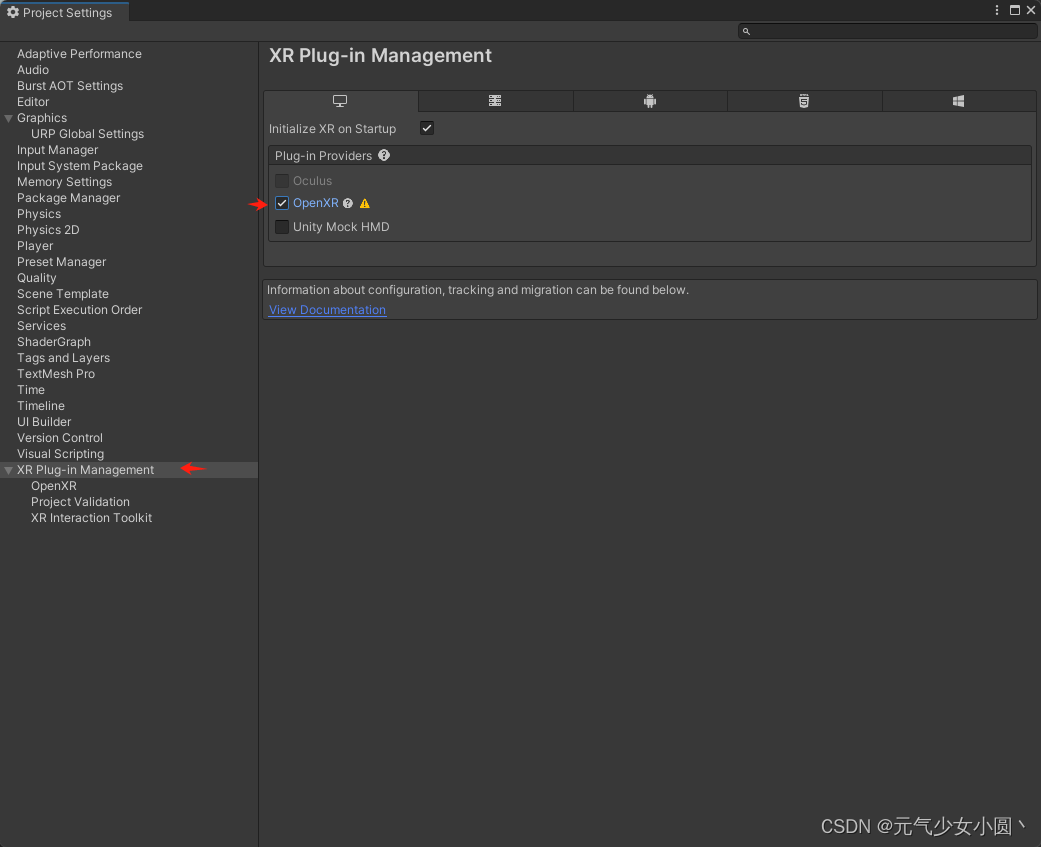Image resolution: width=1041 pixels, height=847 pixels.
Task: Select Script Execution Order
Action: tap(80, 310)
